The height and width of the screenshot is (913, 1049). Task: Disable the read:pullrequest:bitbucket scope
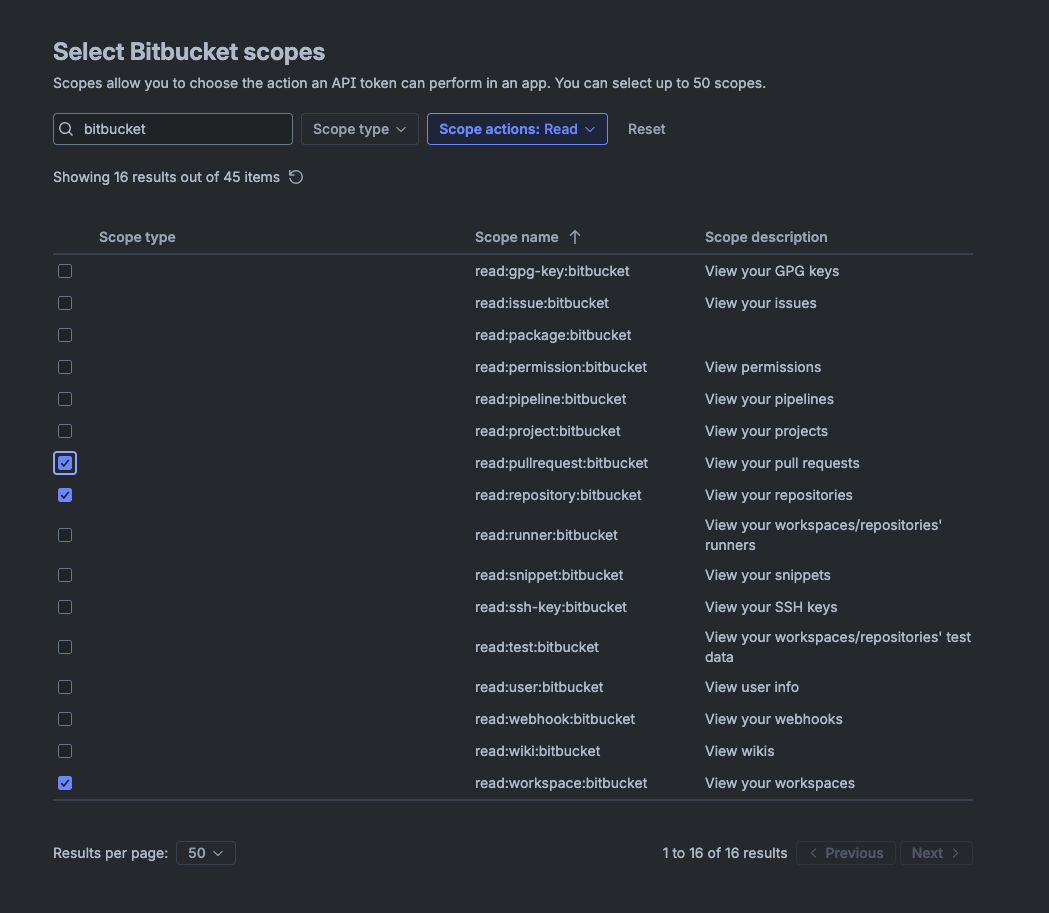[x=65, y=462]
